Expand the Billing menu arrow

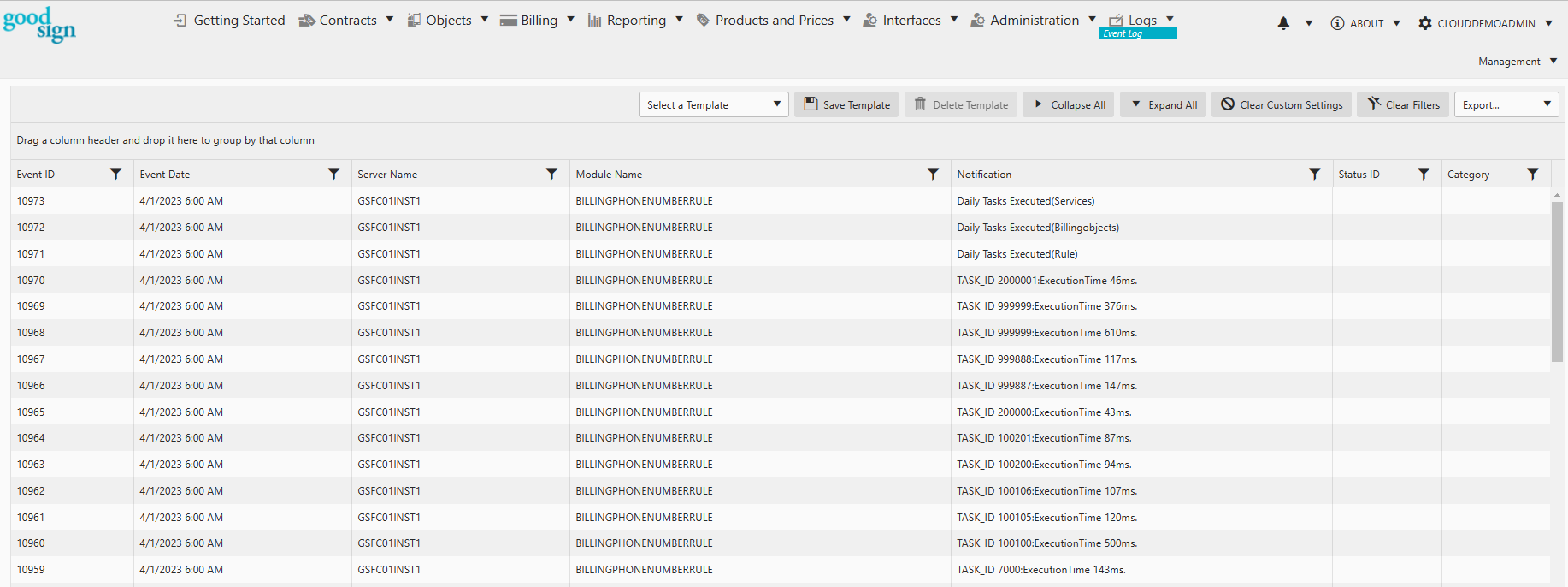tap(570, 19)
